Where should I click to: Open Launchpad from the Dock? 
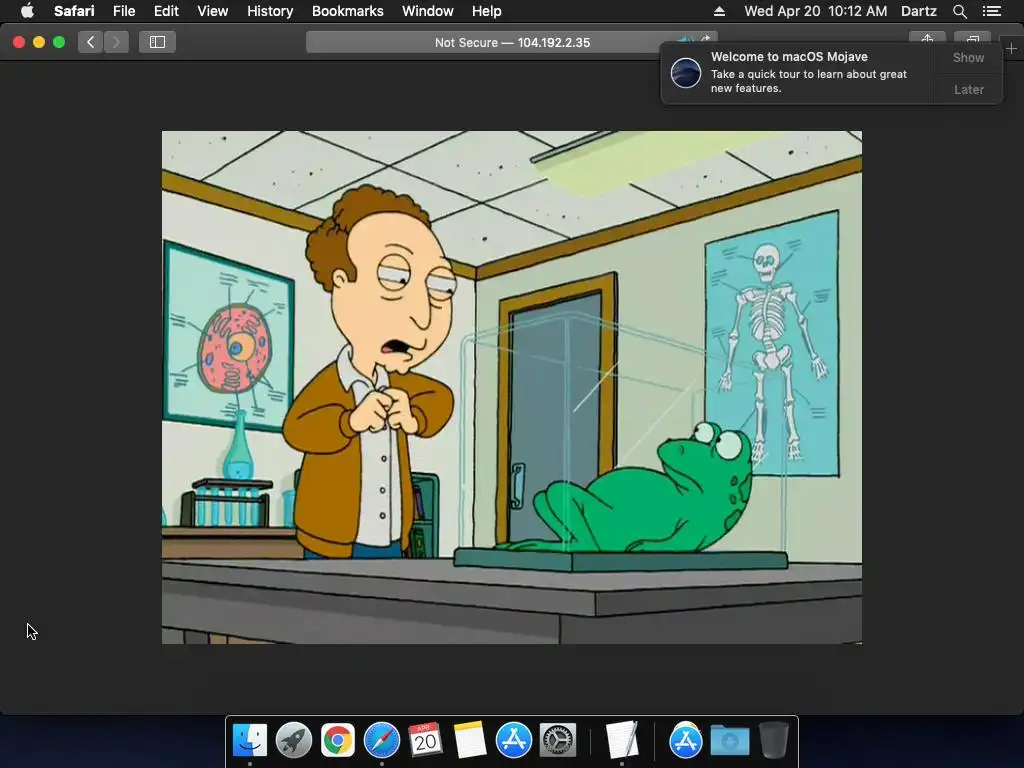pyautogui.click(x=293, y=740)
